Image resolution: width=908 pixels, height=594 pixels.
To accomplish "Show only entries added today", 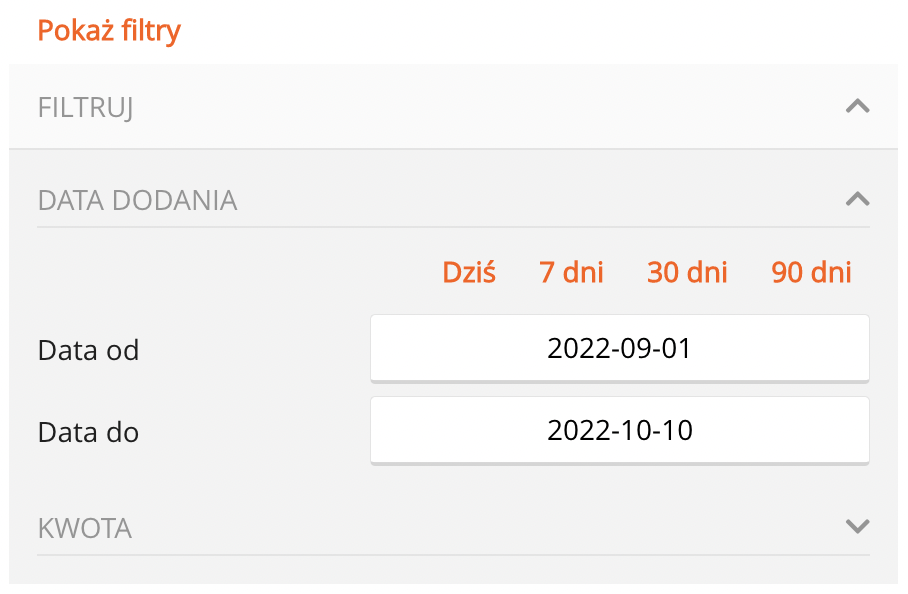I will point(469,272).
